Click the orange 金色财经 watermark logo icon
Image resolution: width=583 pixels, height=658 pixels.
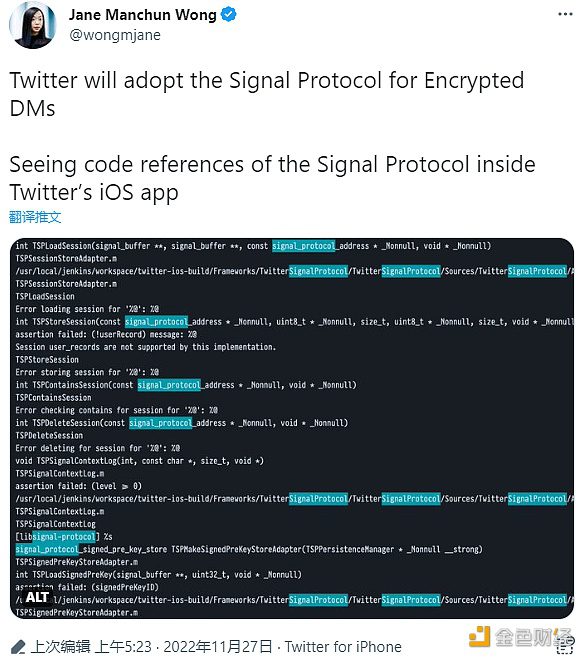coord(479,636)
